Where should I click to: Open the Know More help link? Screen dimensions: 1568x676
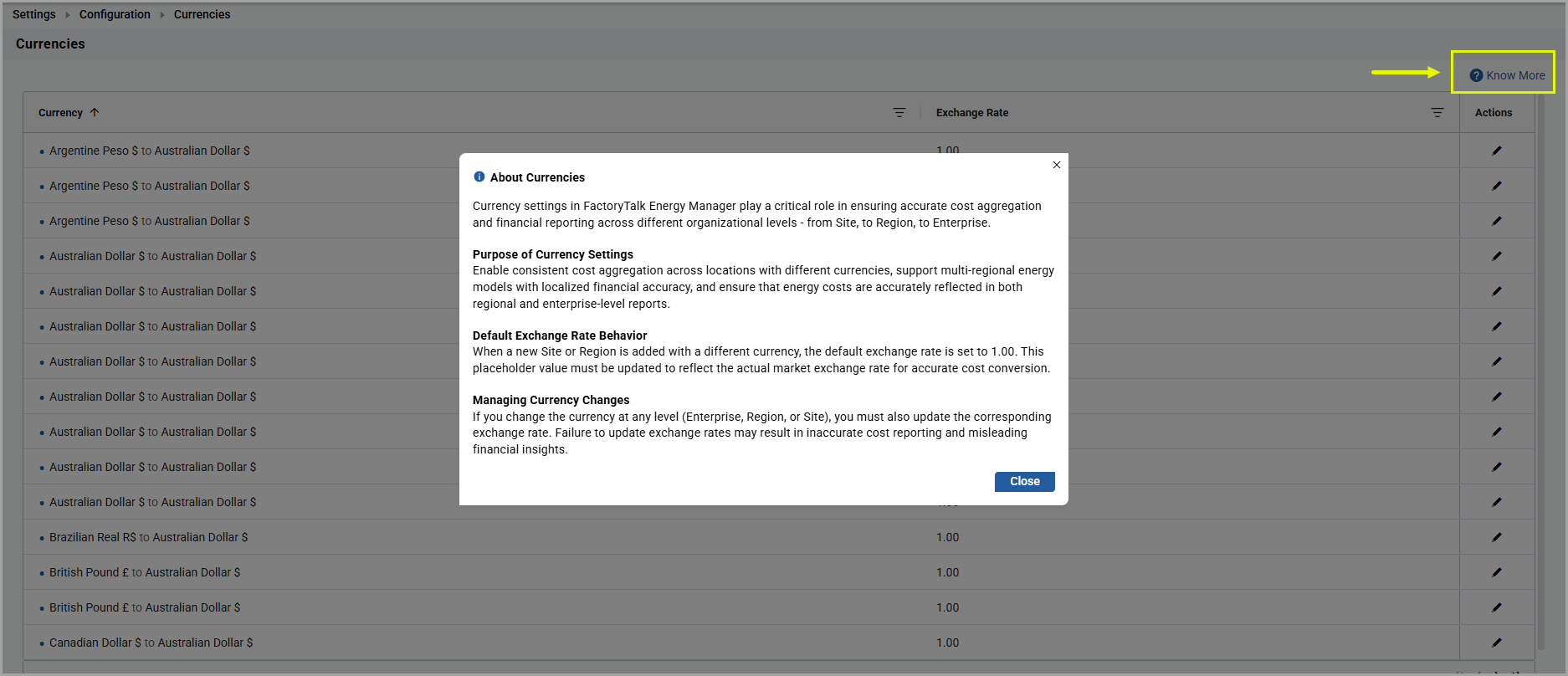1507,75
